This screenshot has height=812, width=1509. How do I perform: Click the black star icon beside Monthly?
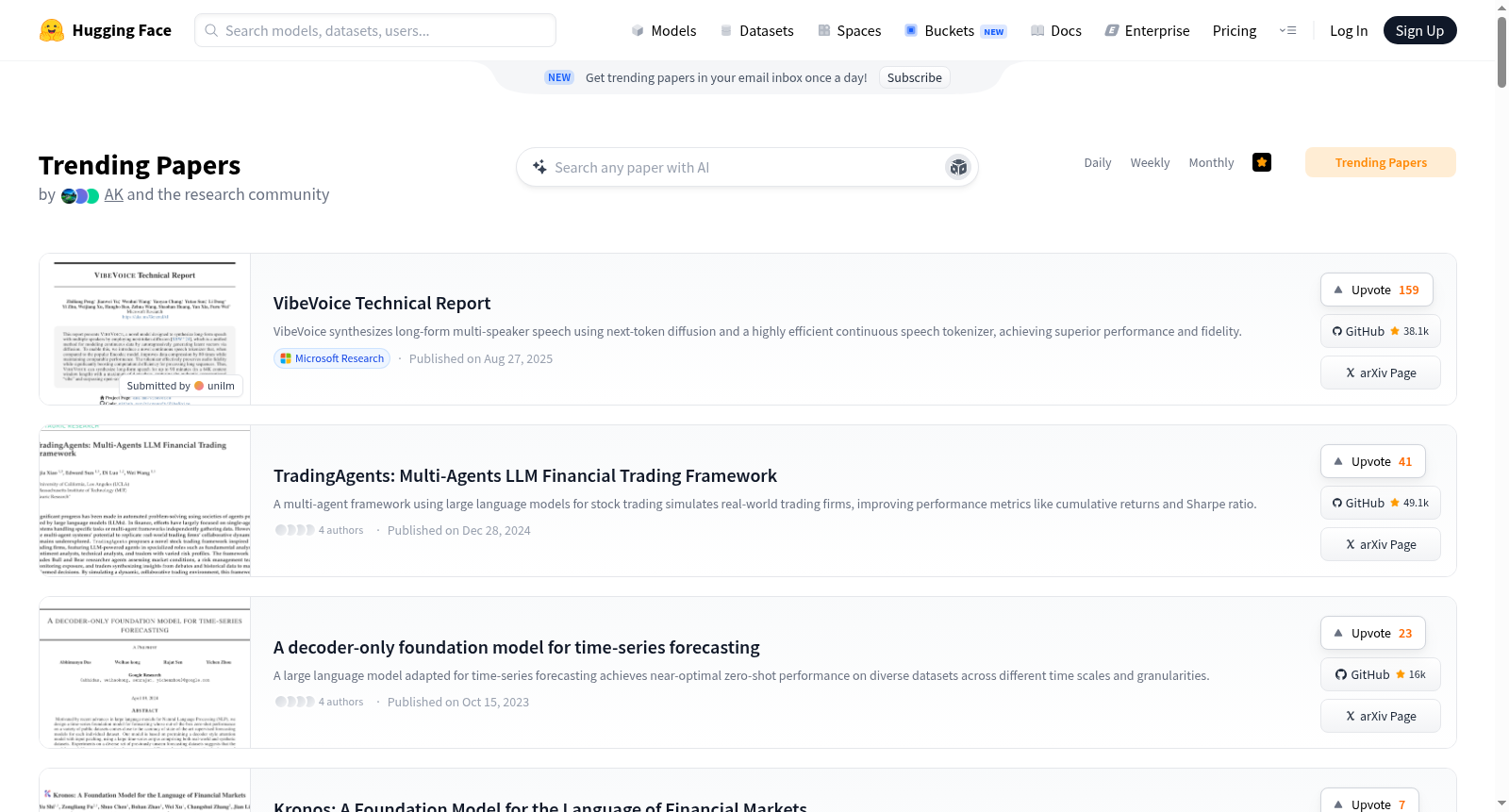(x=1262, y=162)
